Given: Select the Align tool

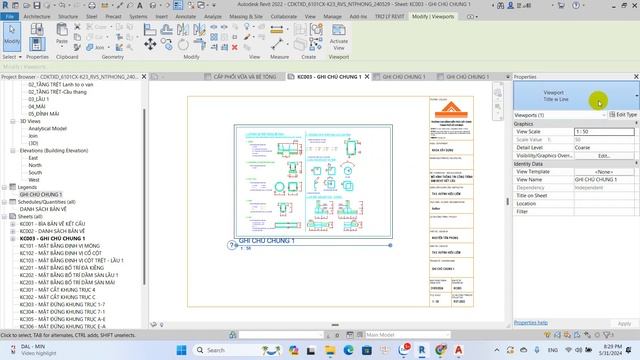Looking at the screenshot, I should [150, 29].
